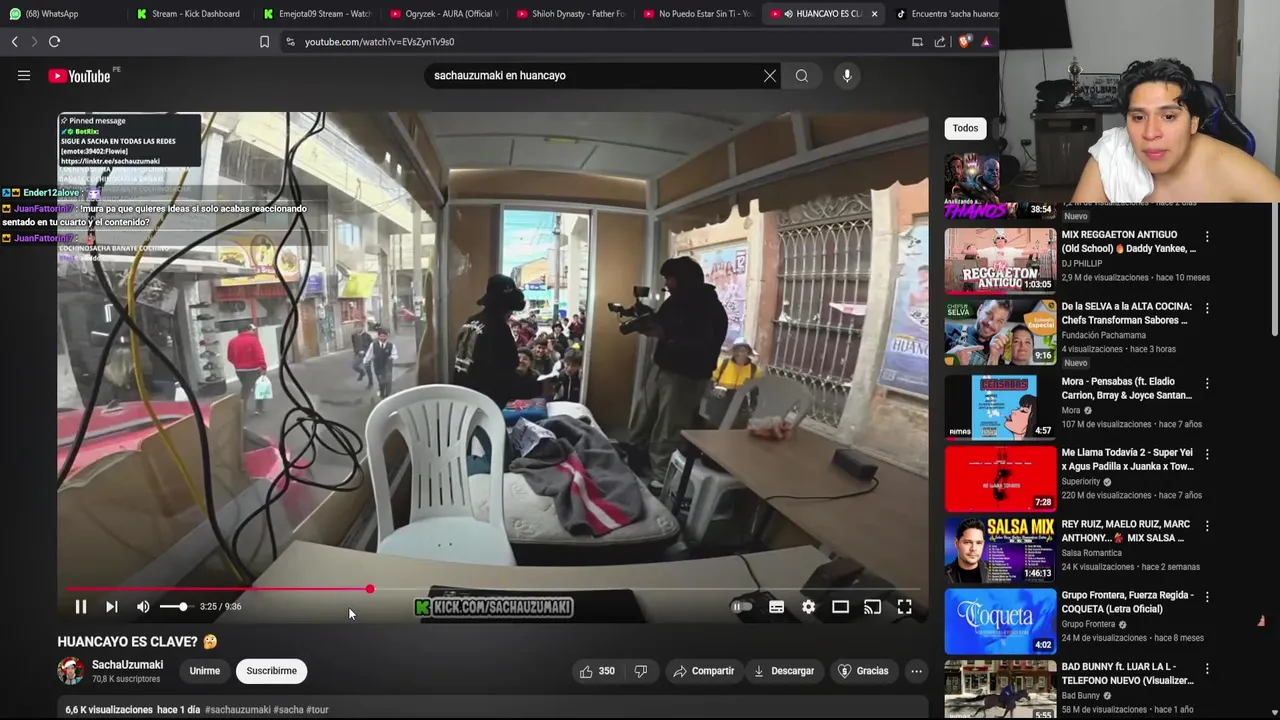Bookmark this page icon
Viewport: 1280px width, 720px height.
264,42
